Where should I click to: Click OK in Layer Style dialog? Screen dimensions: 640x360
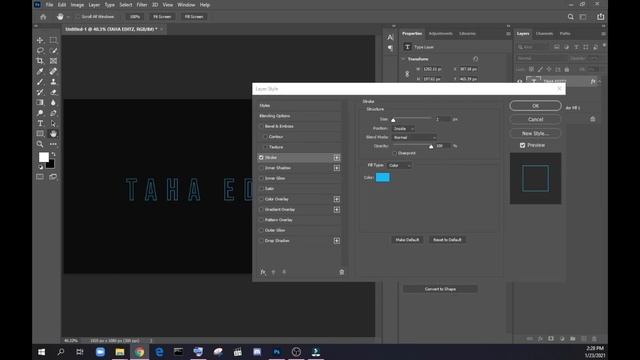pyautogui.click(x=535, y=106)
